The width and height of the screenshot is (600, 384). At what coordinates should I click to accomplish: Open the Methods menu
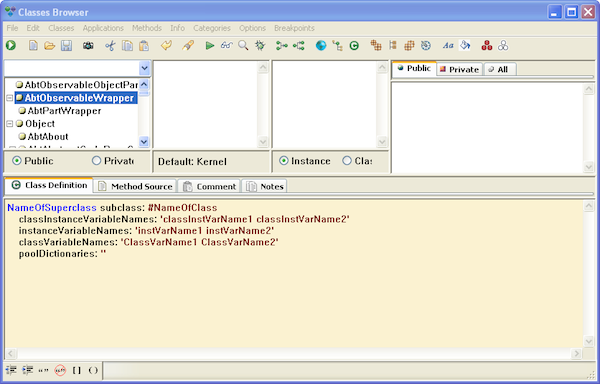coord(147,28)
